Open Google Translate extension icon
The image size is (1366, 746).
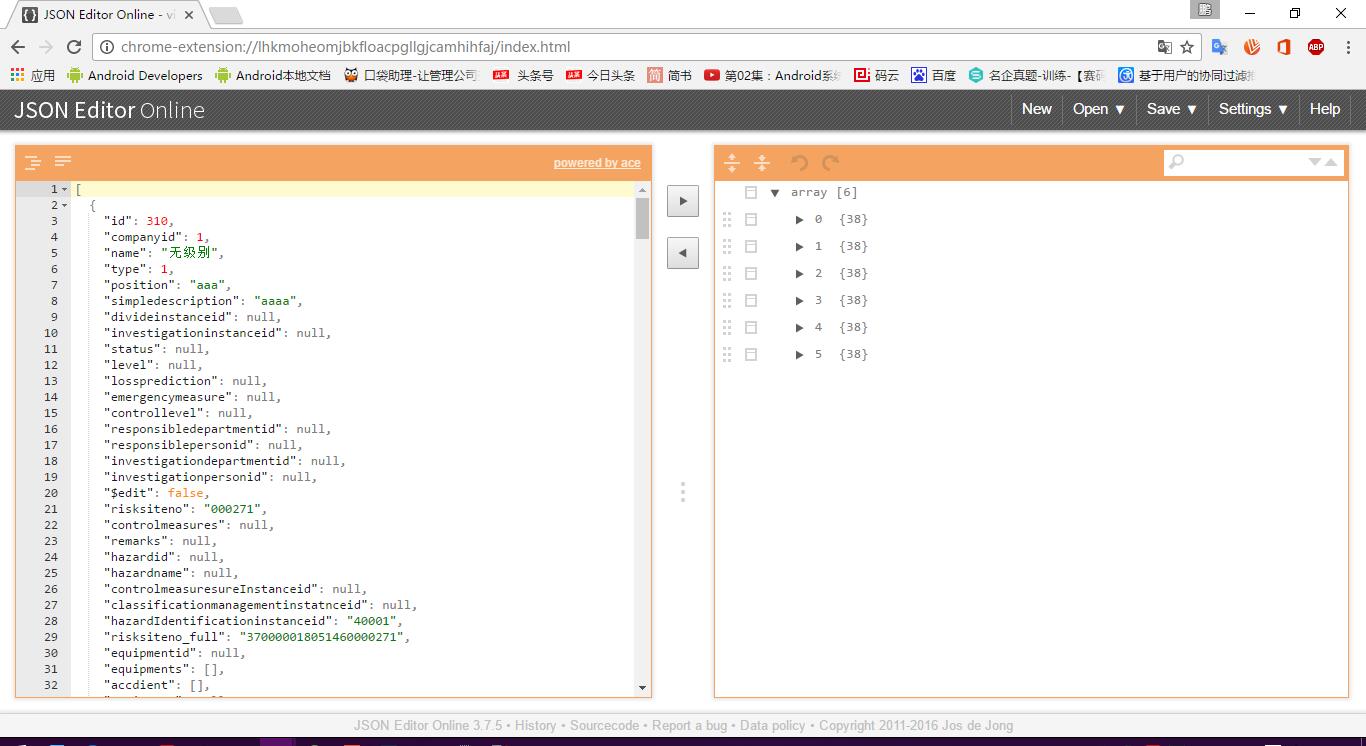1219,47
